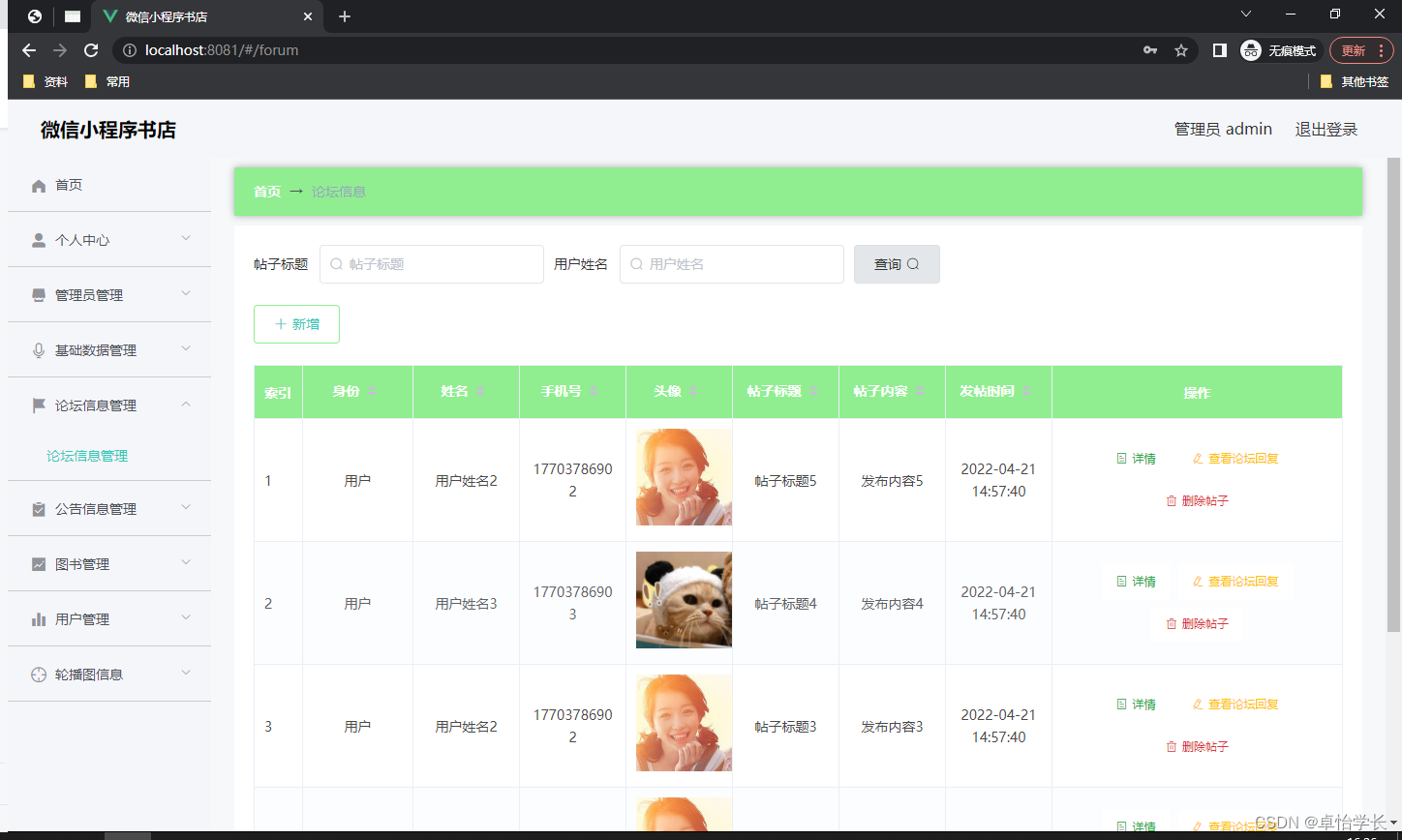Image resolution: width=1402 pixels, height=840 pixels.
Task: Select the 论坛信息管理 submenu item
Action: coord(87,456)
